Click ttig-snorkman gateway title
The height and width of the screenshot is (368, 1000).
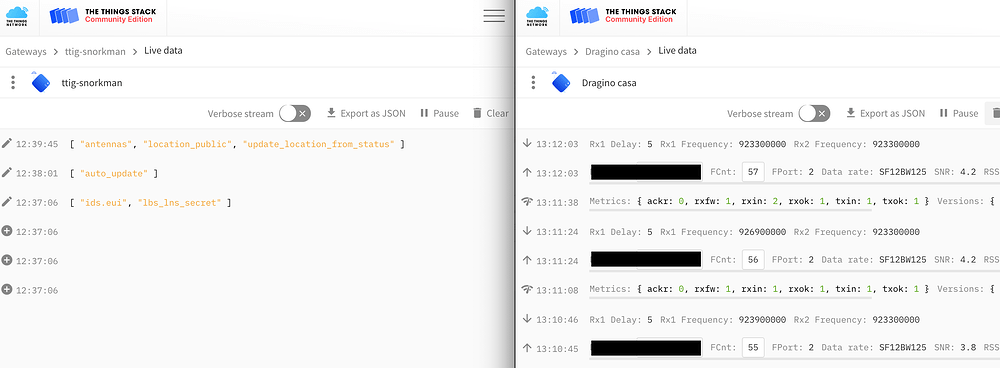coord(92,83)
